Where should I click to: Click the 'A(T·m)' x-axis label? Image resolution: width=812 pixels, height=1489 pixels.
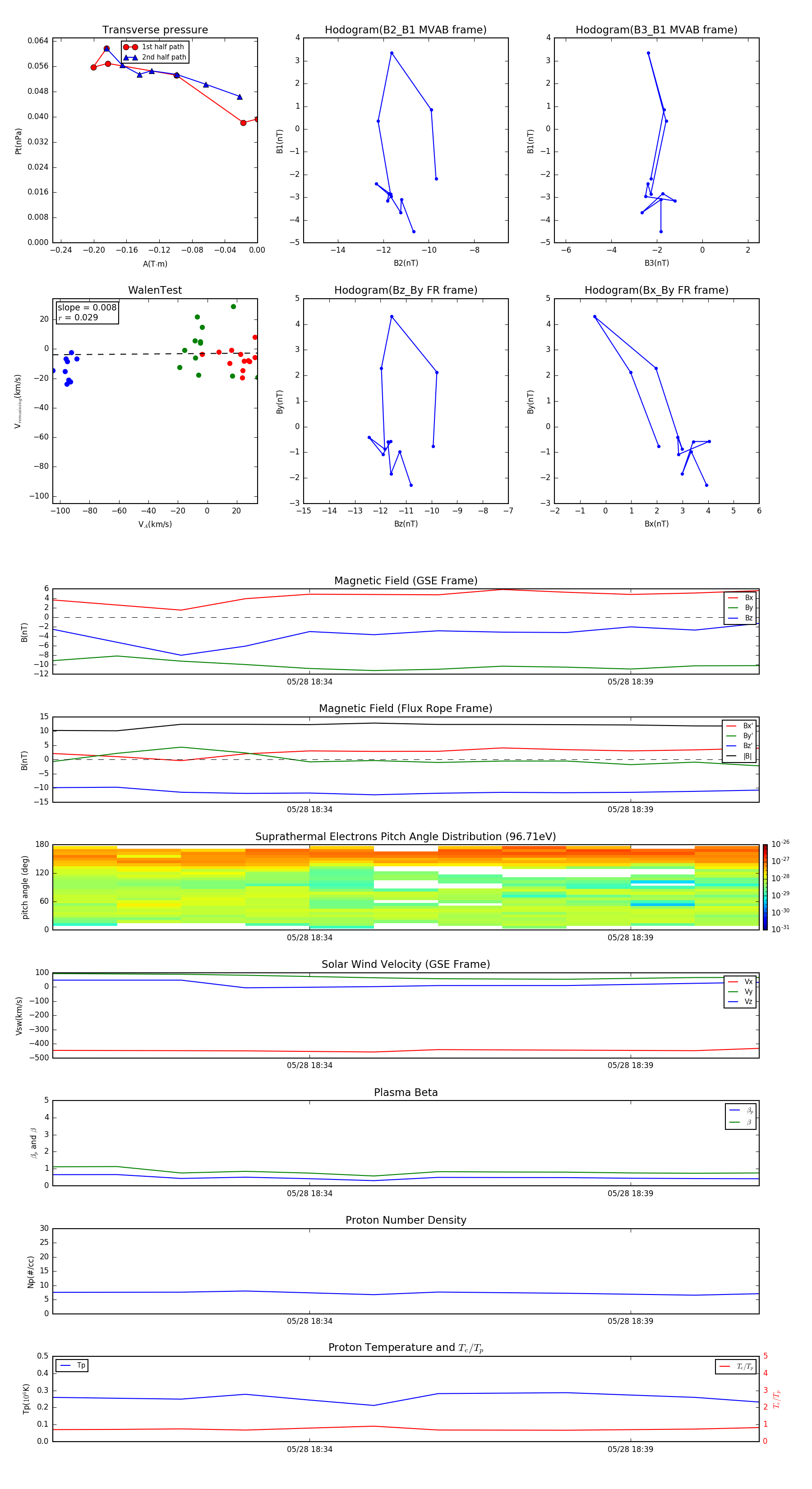click(x=155, y=264)
